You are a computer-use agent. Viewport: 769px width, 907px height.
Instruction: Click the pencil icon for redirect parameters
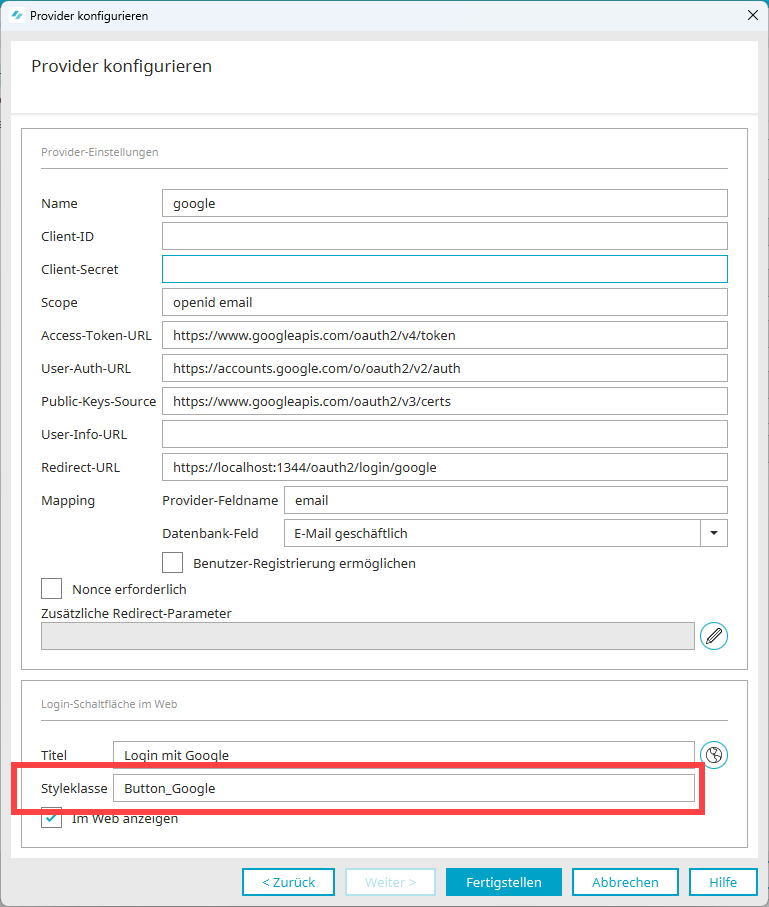click(x=713, y=636)
